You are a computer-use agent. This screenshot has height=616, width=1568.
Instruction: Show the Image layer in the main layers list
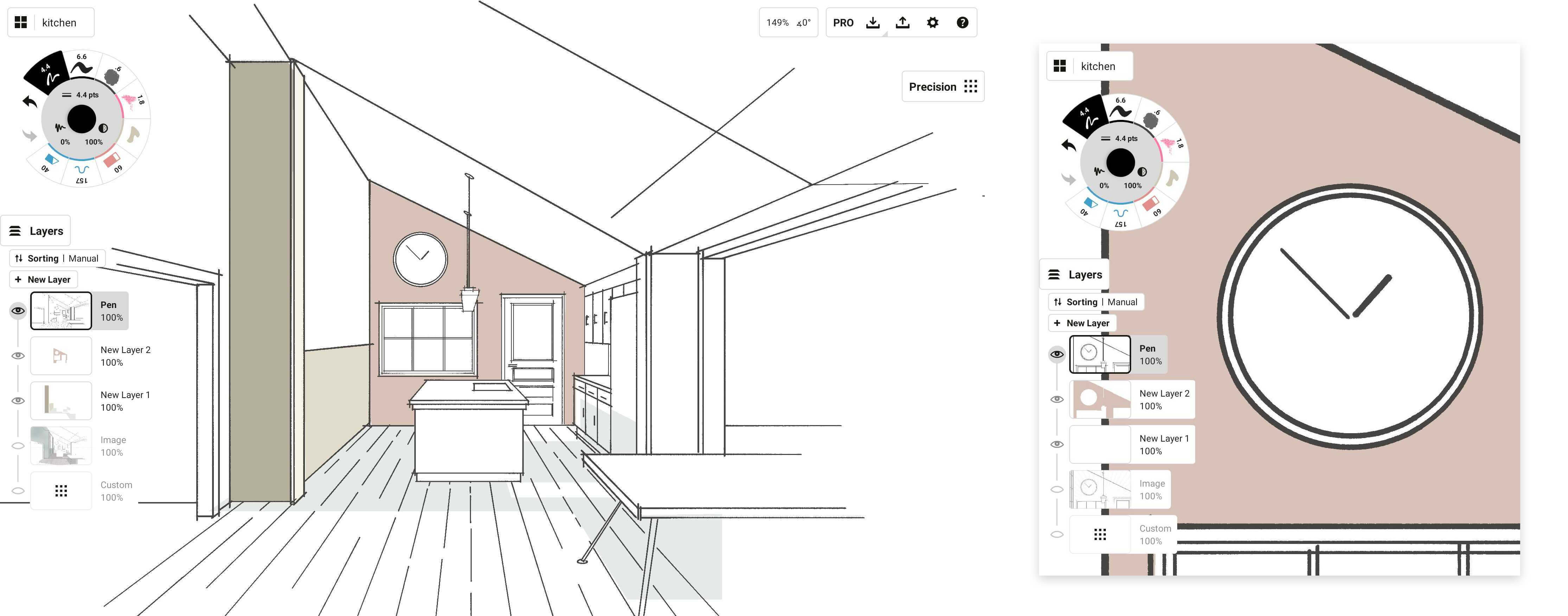coord(18,445)
